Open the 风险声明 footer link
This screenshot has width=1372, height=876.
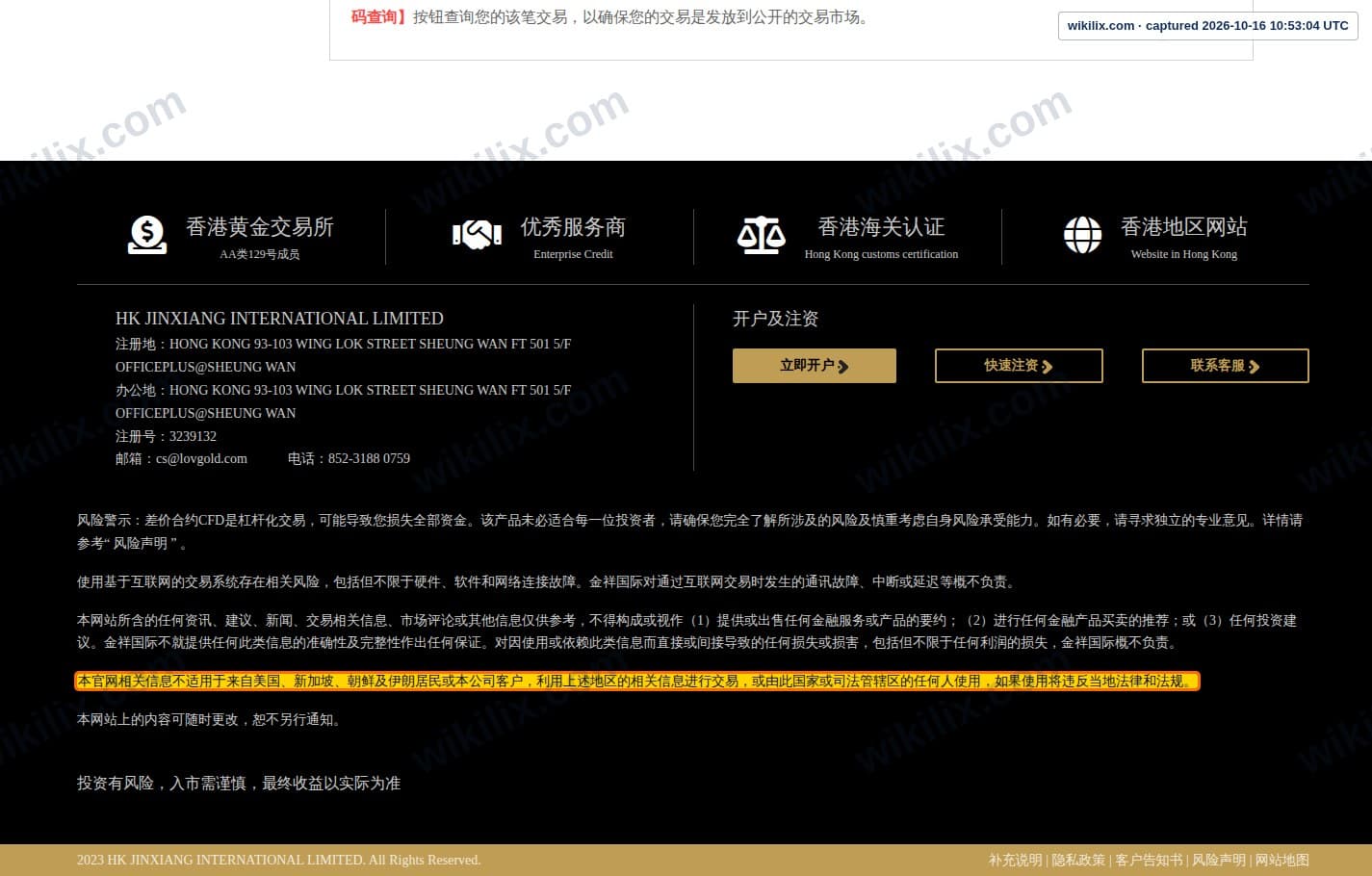1219,860
